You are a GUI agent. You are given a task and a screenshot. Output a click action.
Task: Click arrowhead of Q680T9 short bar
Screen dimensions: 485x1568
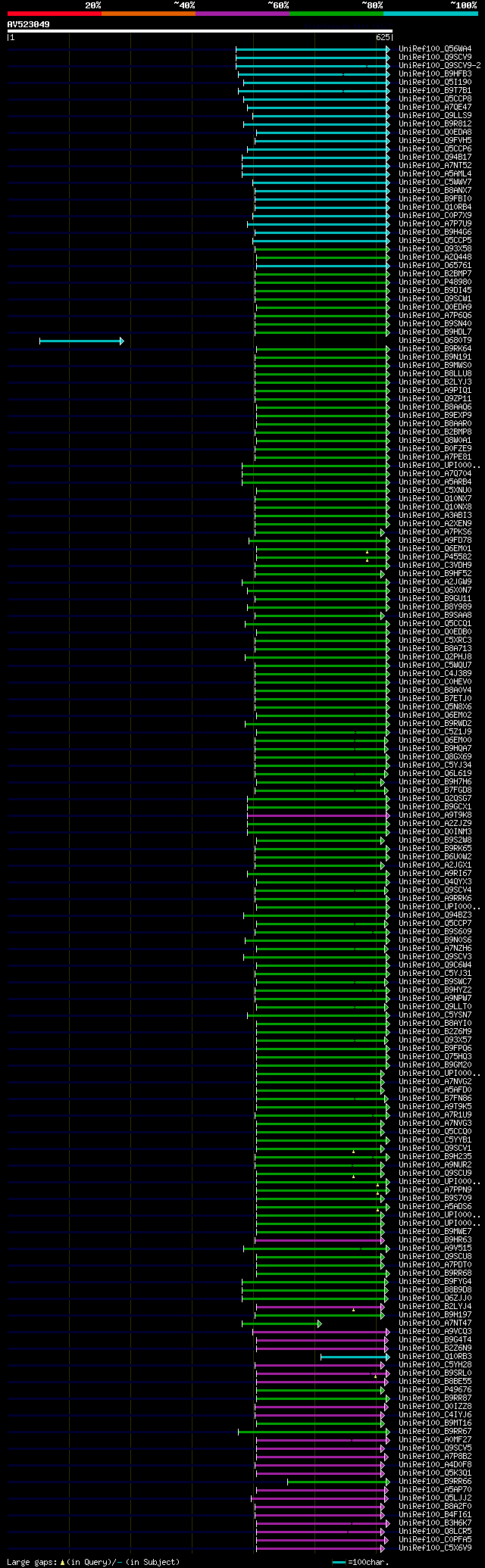tap(121, 341)
